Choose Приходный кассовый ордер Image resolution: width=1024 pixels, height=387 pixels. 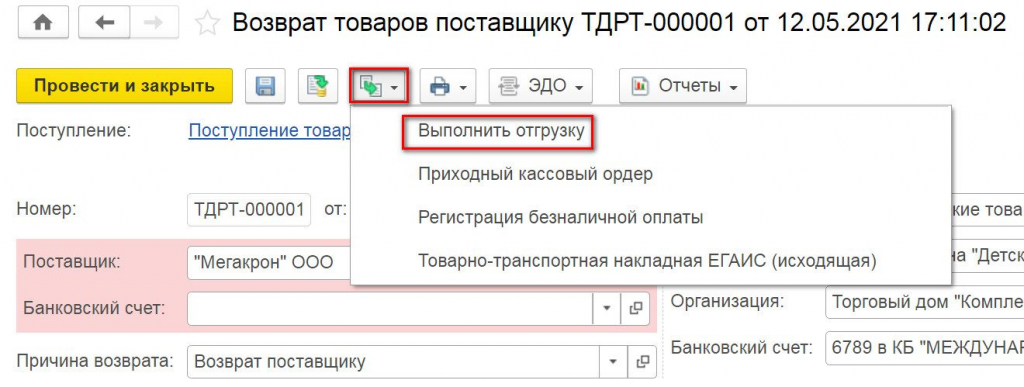536,174
